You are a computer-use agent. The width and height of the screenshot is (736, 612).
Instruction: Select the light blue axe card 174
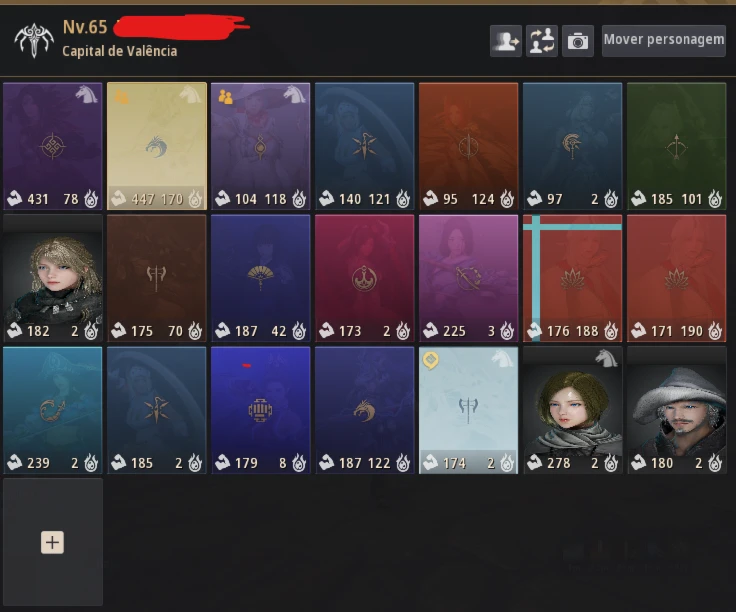click(468, 410)
